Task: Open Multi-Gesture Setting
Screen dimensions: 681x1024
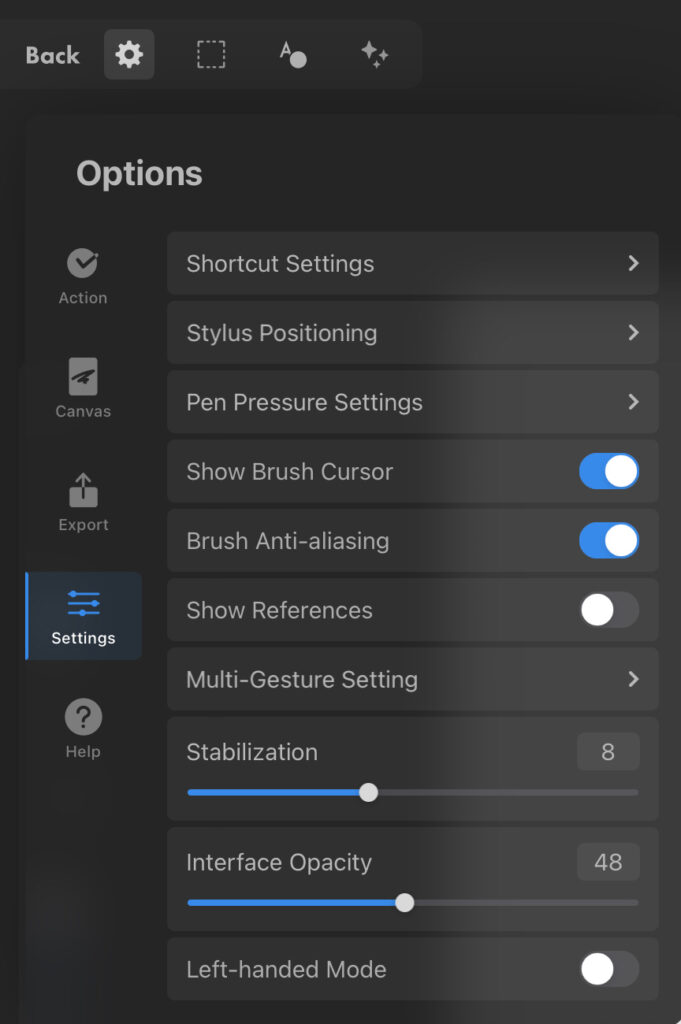Action: 412,679
